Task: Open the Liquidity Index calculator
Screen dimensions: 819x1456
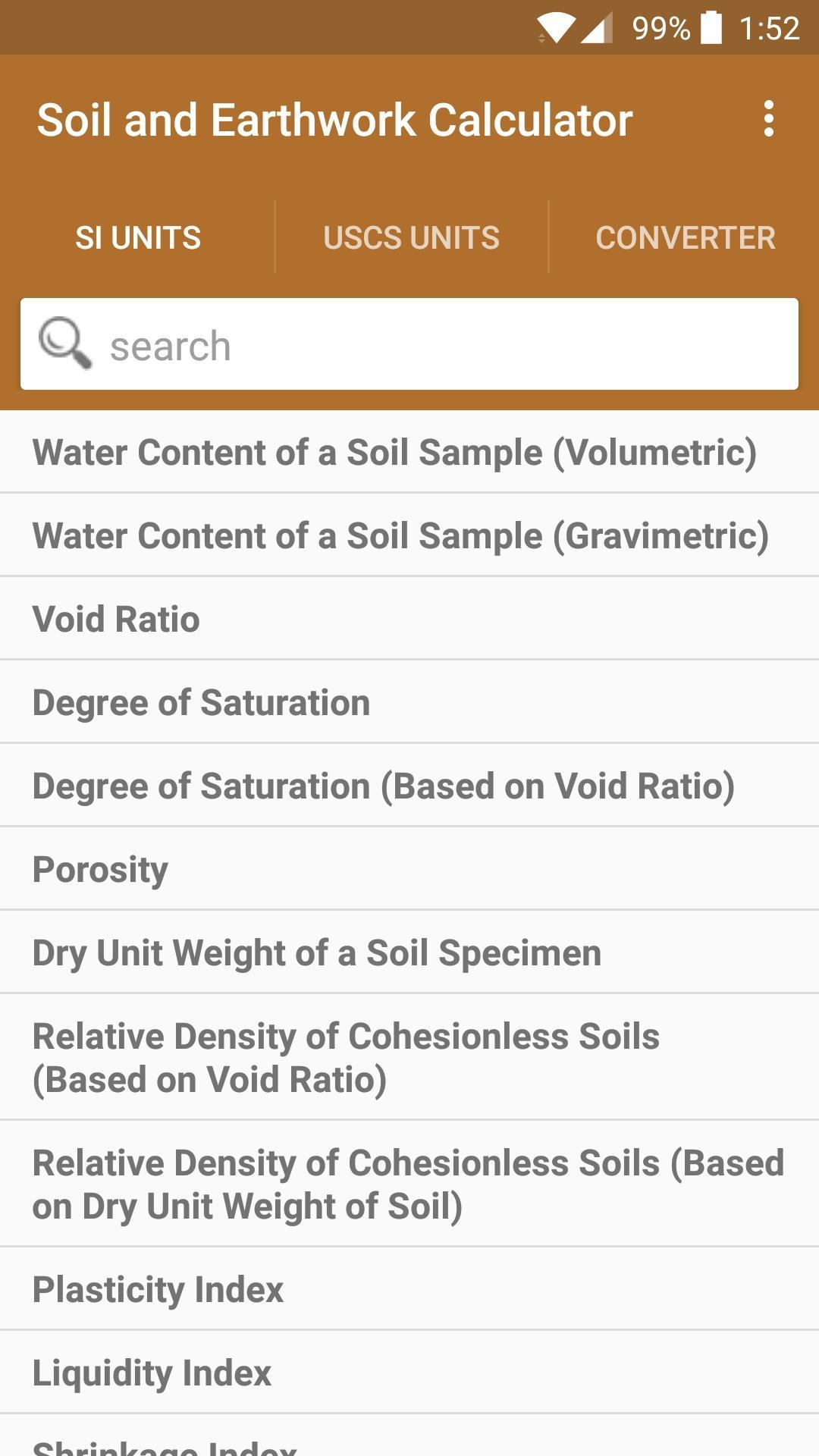Action: pos(409,1373)
